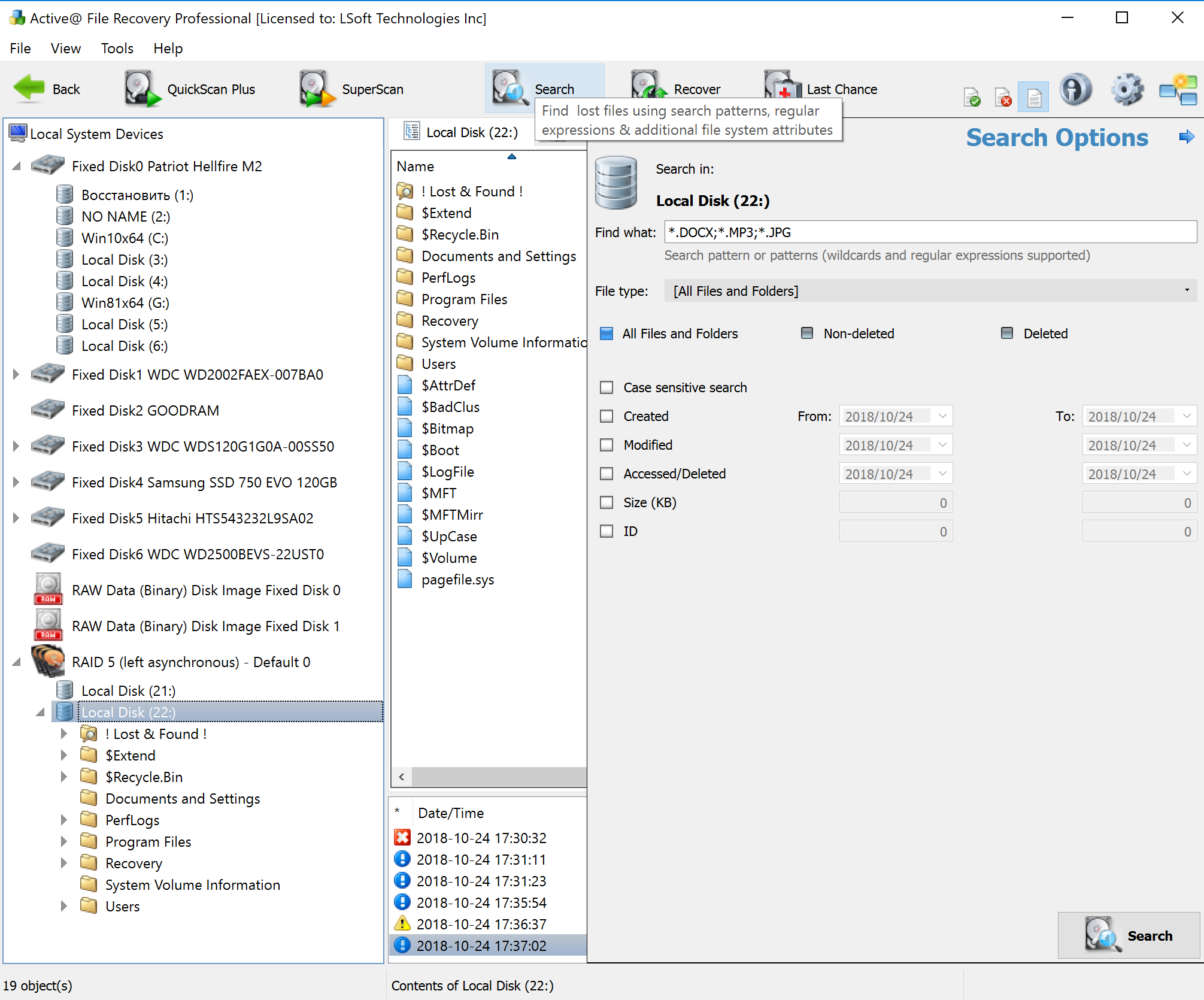1204x1000 pixels.
Task: Select Win81x64 (G:) volume
Action: [126, 303]
